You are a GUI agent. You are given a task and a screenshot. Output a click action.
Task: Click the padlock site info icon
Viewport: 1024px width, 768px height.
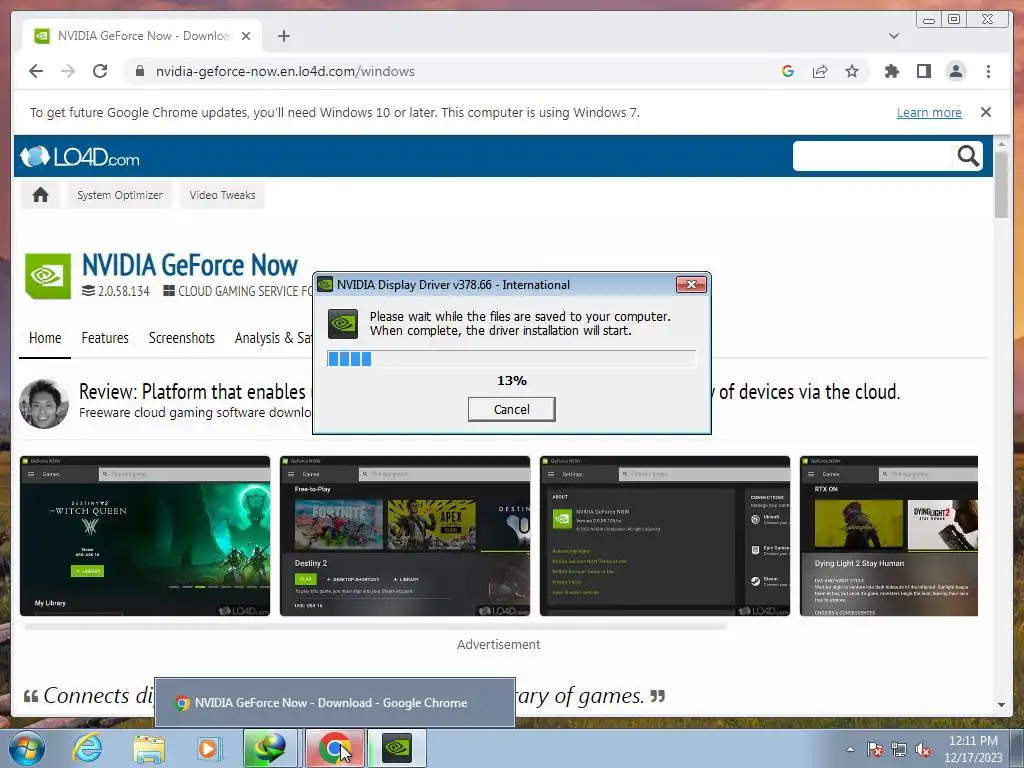pyautogui.click(x=139, y=71)
